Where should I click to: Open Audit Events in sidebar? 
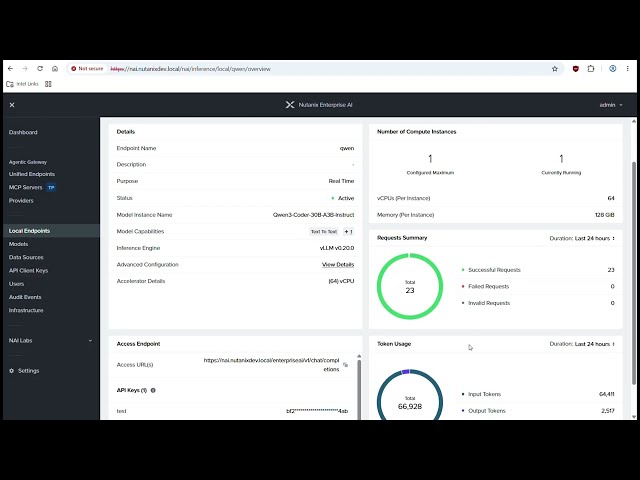[25, 297]
